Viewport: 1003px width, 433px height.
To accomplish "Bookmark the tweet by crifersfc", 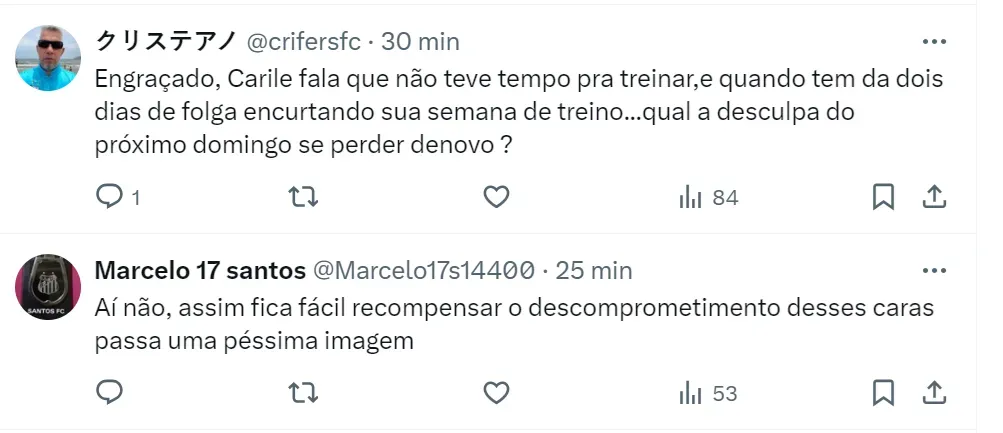I will (x=882, y=197).
